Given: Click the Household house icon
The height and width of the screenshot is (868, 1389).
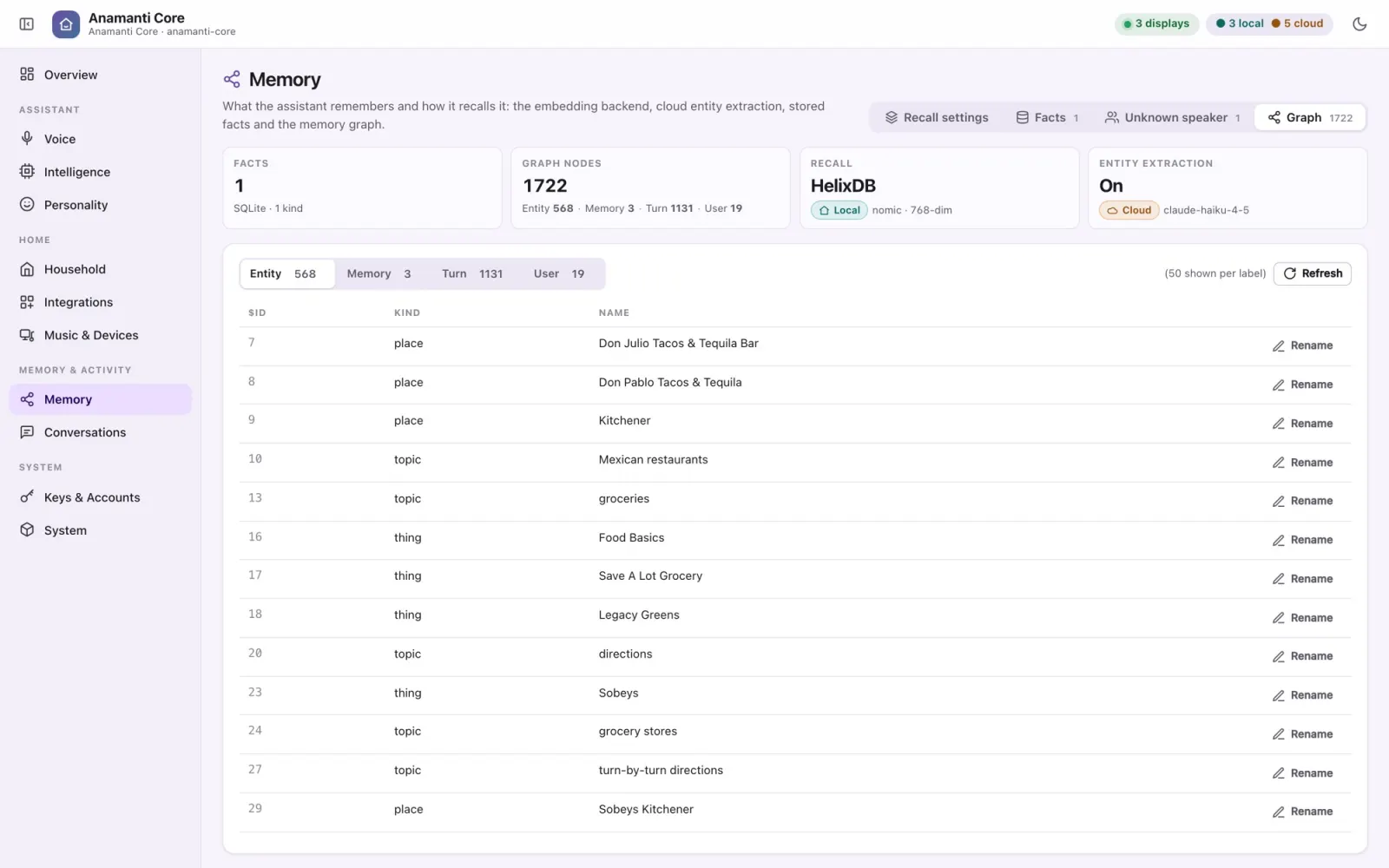Looking at the screenshot, I should point(27,269).
